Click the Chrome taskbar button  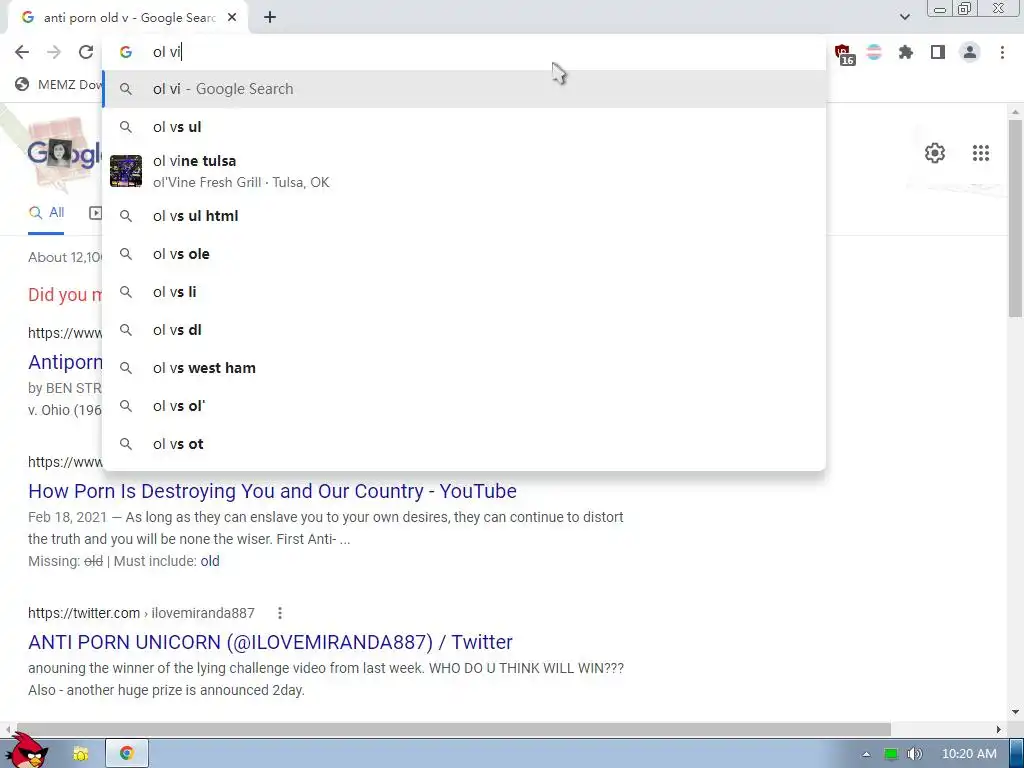(x=127, y=754)
